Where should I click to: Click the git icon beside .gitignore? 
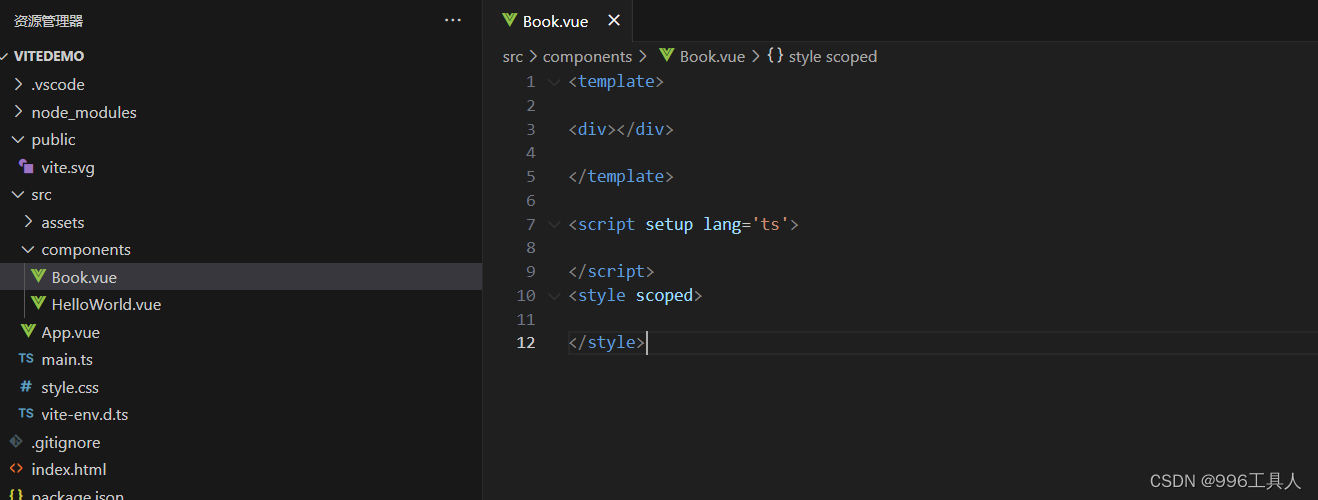coord(16,441)
